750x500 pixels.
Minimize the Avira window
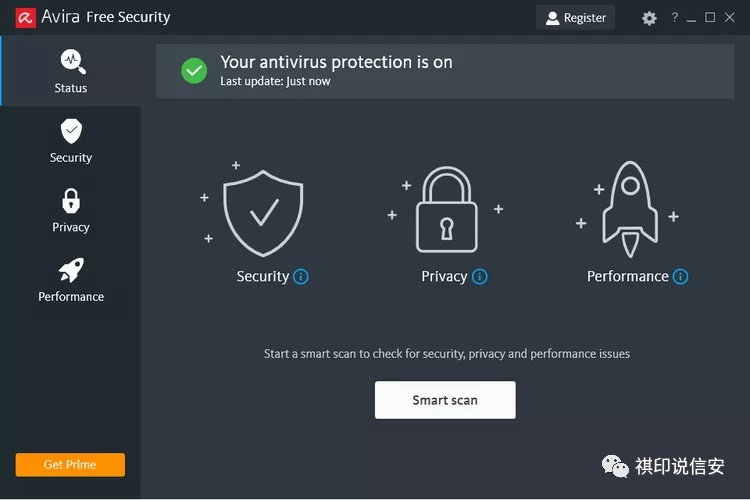pyautogui.click(x=692, y=18)
